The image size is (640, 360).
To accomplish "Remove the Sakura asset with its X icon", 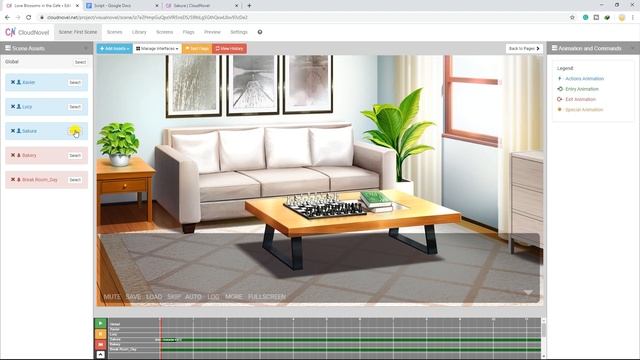I will 13,131.
